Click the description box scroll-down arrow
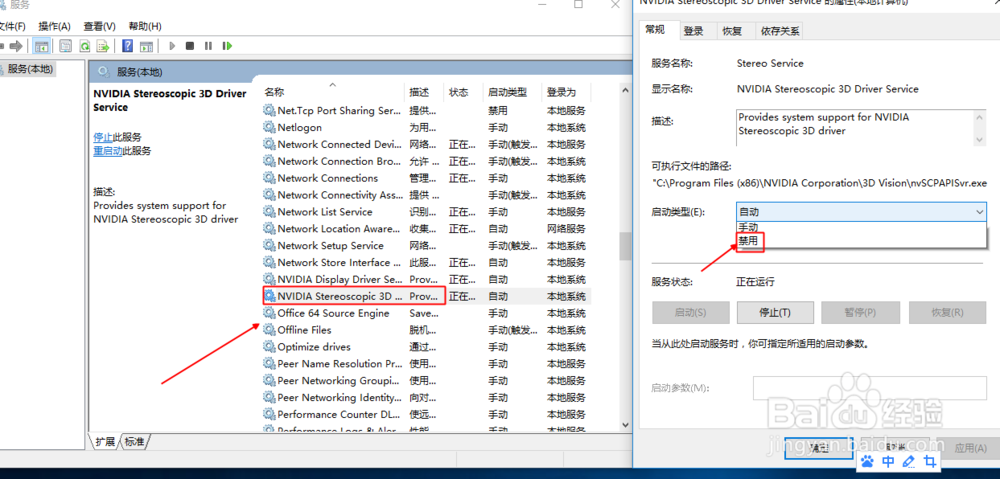Screen dimensions: 1000x479 pyautogui.click(x=980, y=140)
